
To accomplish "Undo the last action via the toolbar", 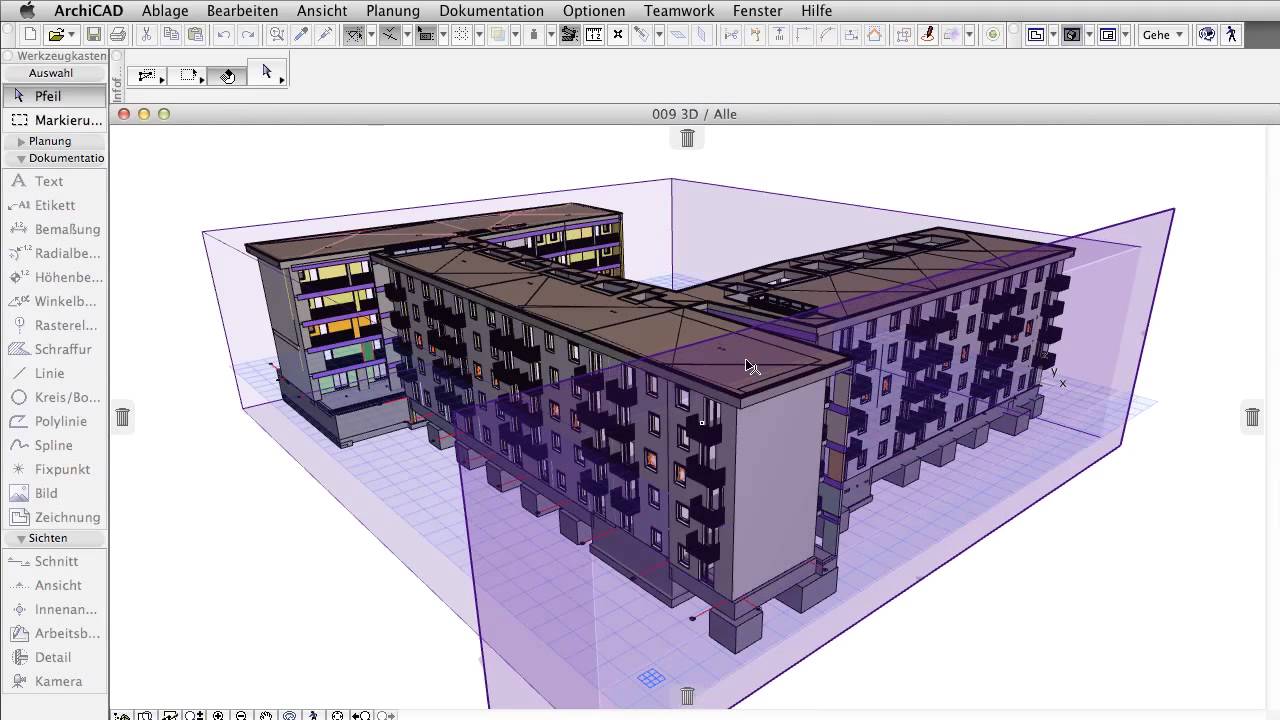I will tap(224, 34).
